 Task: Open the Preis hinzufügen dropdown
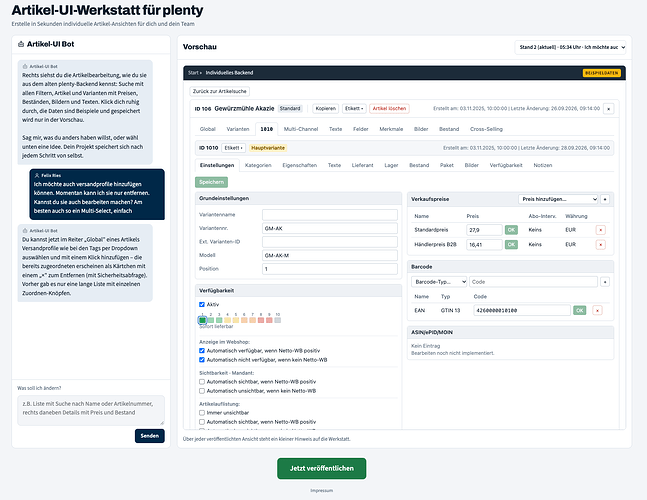(558, 199)
